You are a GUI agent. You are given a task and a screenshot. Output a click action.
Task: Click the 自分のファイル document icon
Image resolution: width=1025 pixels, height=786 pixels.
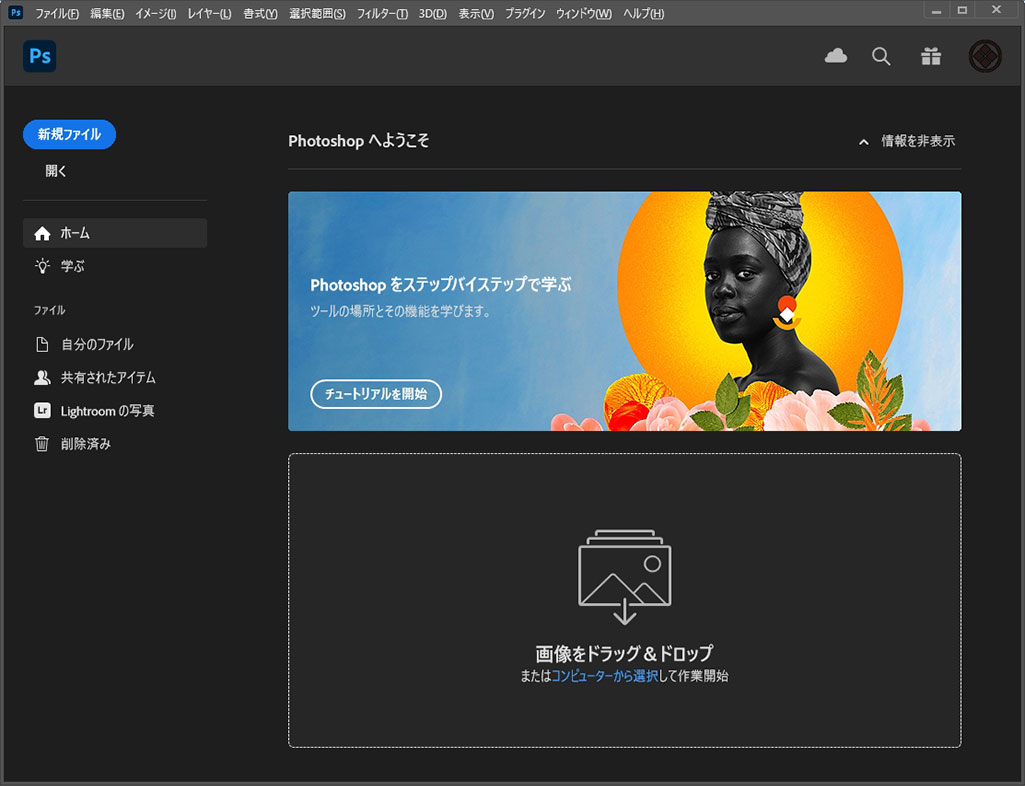(x=42, y=344)
